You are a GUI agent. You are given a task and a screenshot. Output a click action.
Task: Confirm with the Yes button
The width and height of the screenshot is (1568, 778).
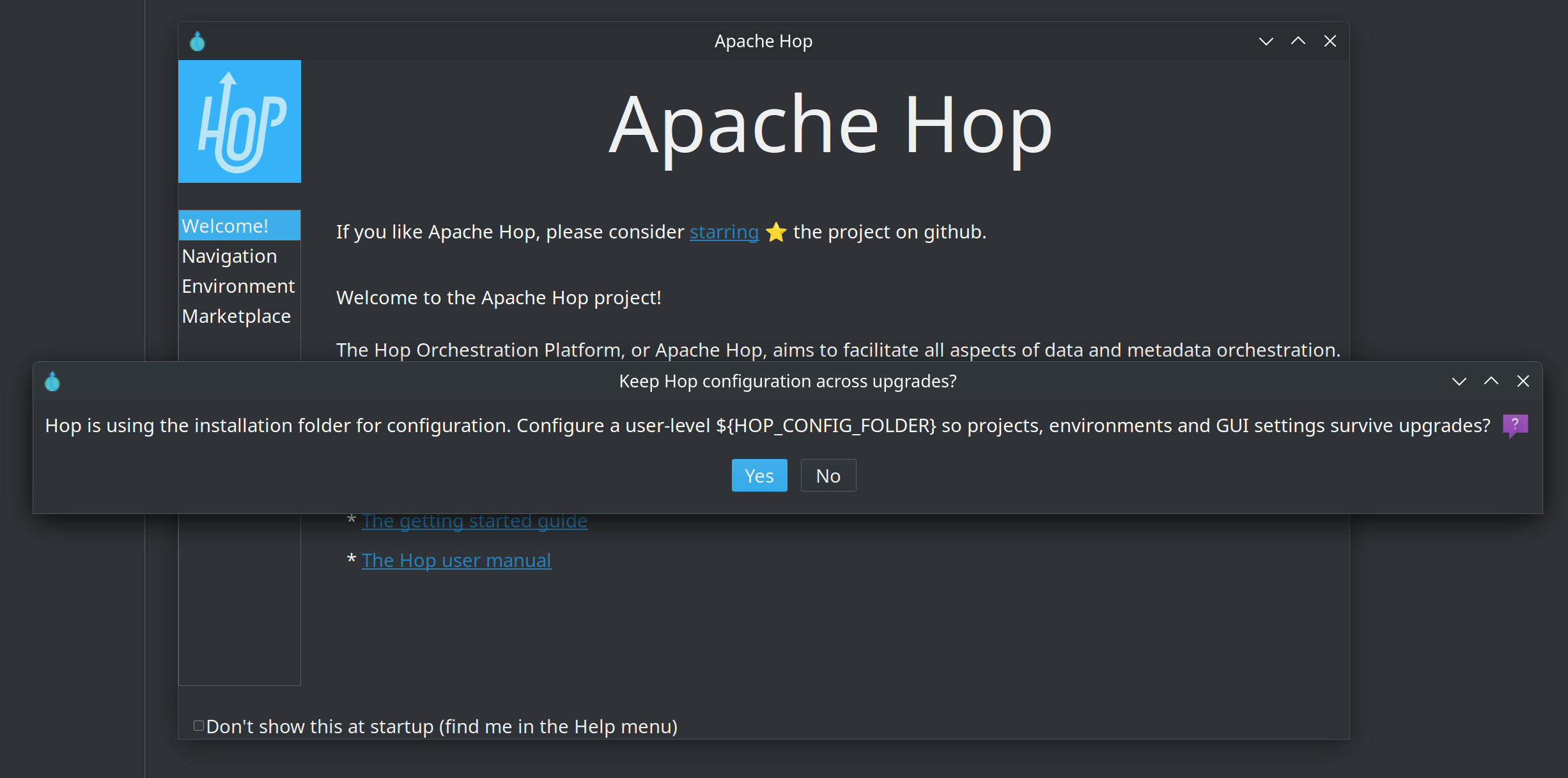[x=759, y=476]
